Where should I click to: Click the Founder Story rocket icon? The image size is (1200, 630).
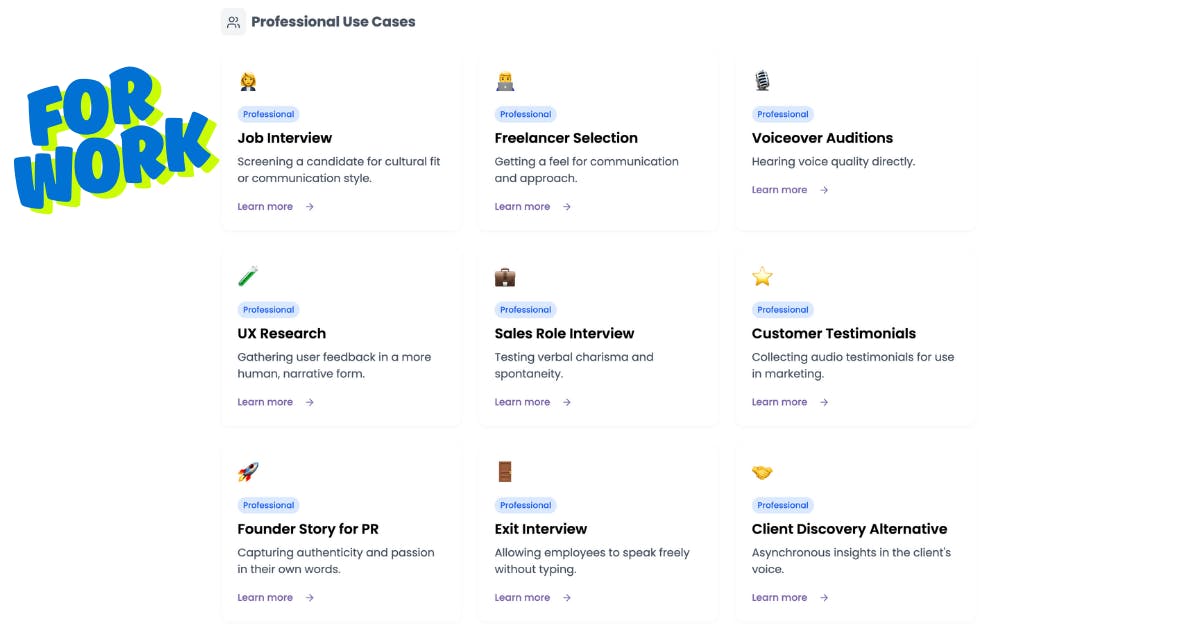pyautogui.click(x=248, y=472)
